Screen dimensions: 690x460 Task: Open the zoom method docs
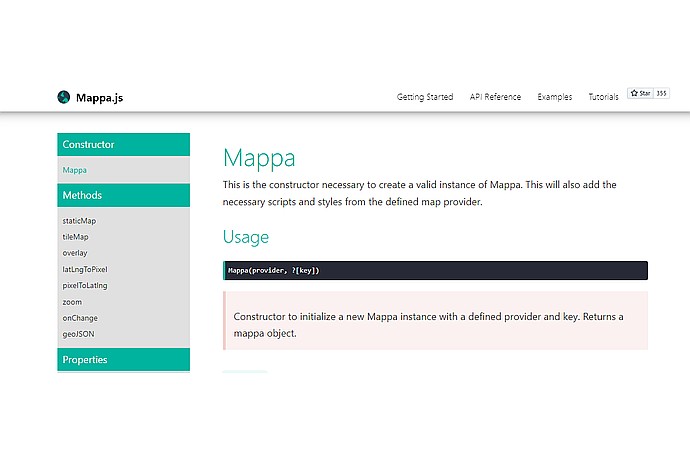point(72,302)
